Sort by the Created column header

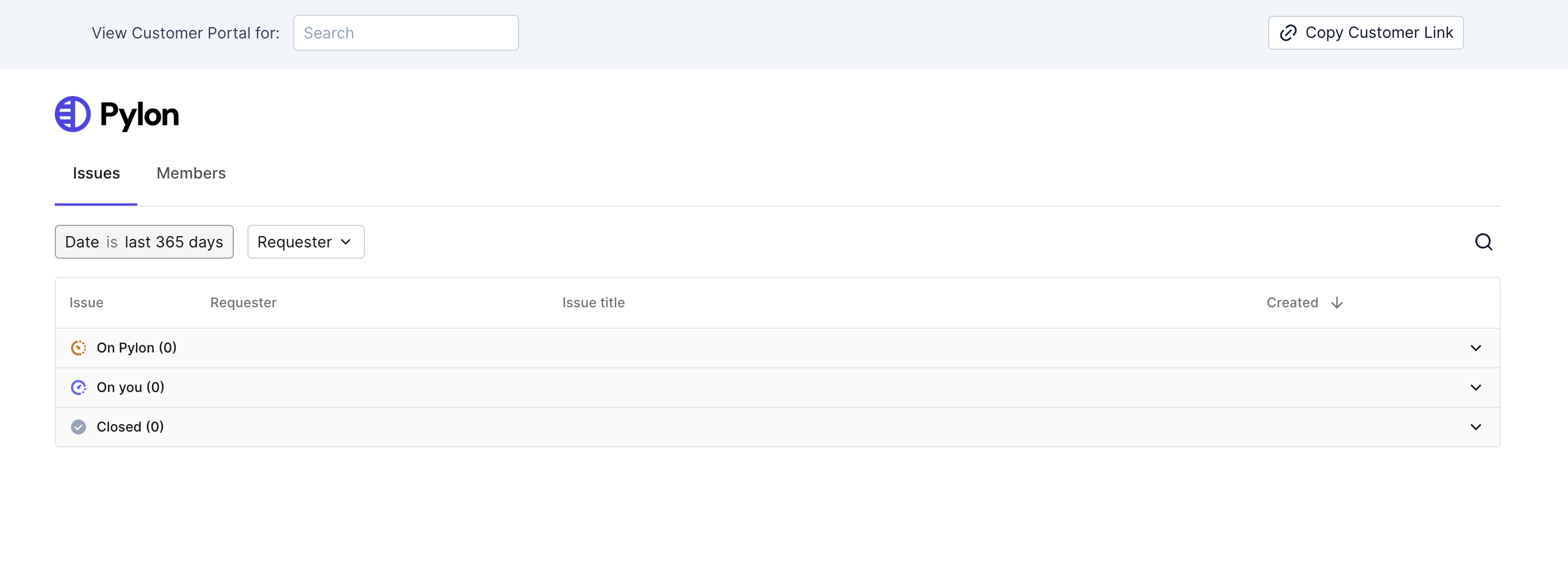[x=1292, y=303]
